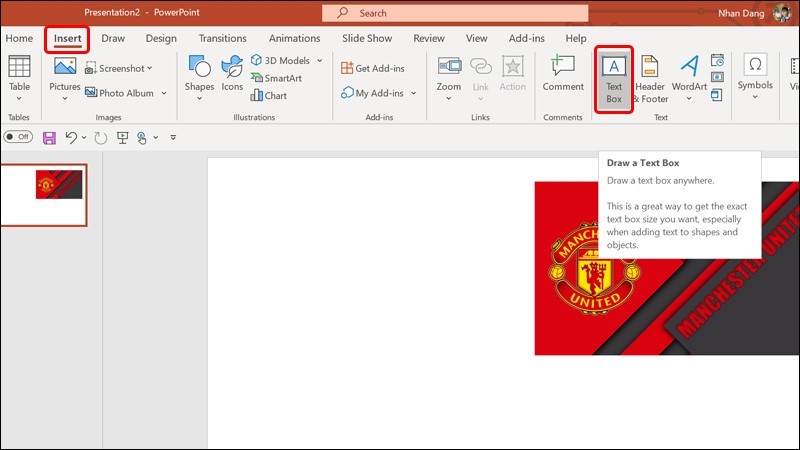Insert WordArt
The width and height of the screenshot is (800, 450).
coord(689,73)
